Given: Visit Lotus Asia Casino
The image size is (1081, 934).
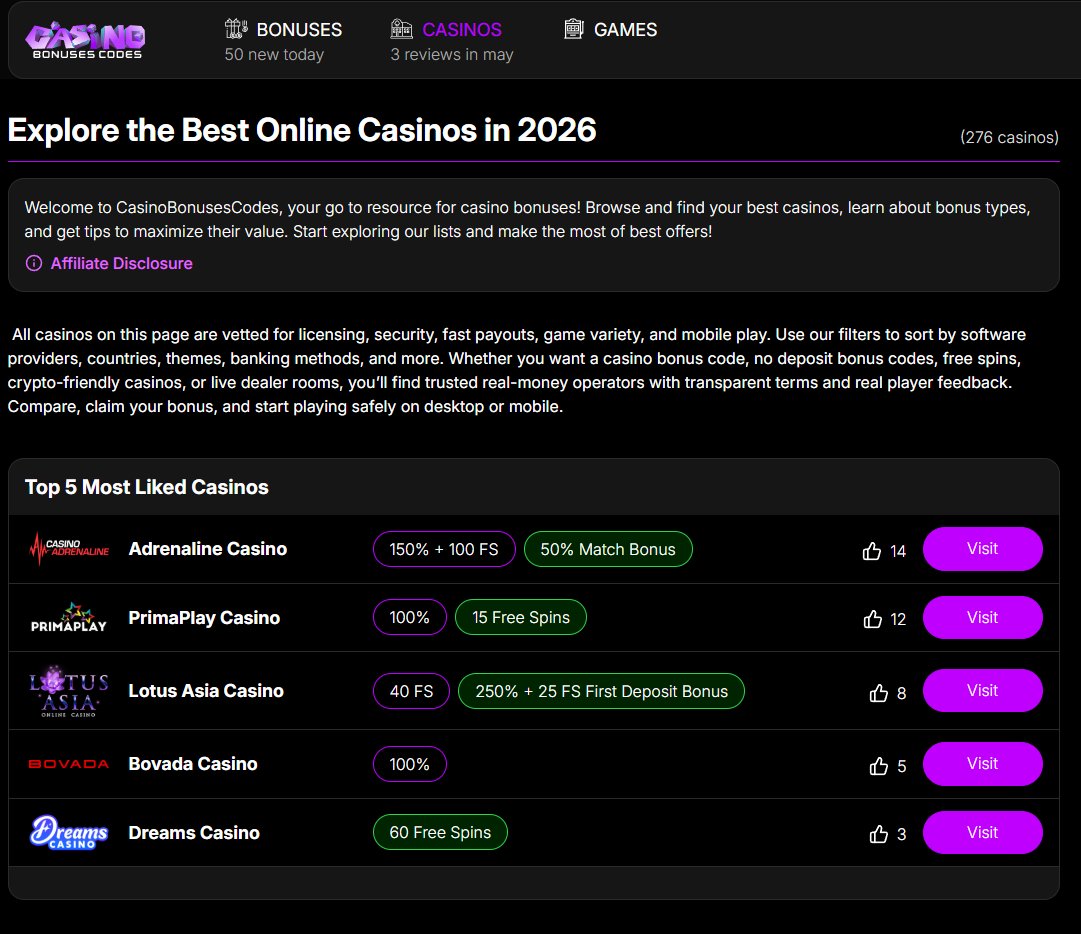Looking at the screenshot, I should [x=982, y=691].
